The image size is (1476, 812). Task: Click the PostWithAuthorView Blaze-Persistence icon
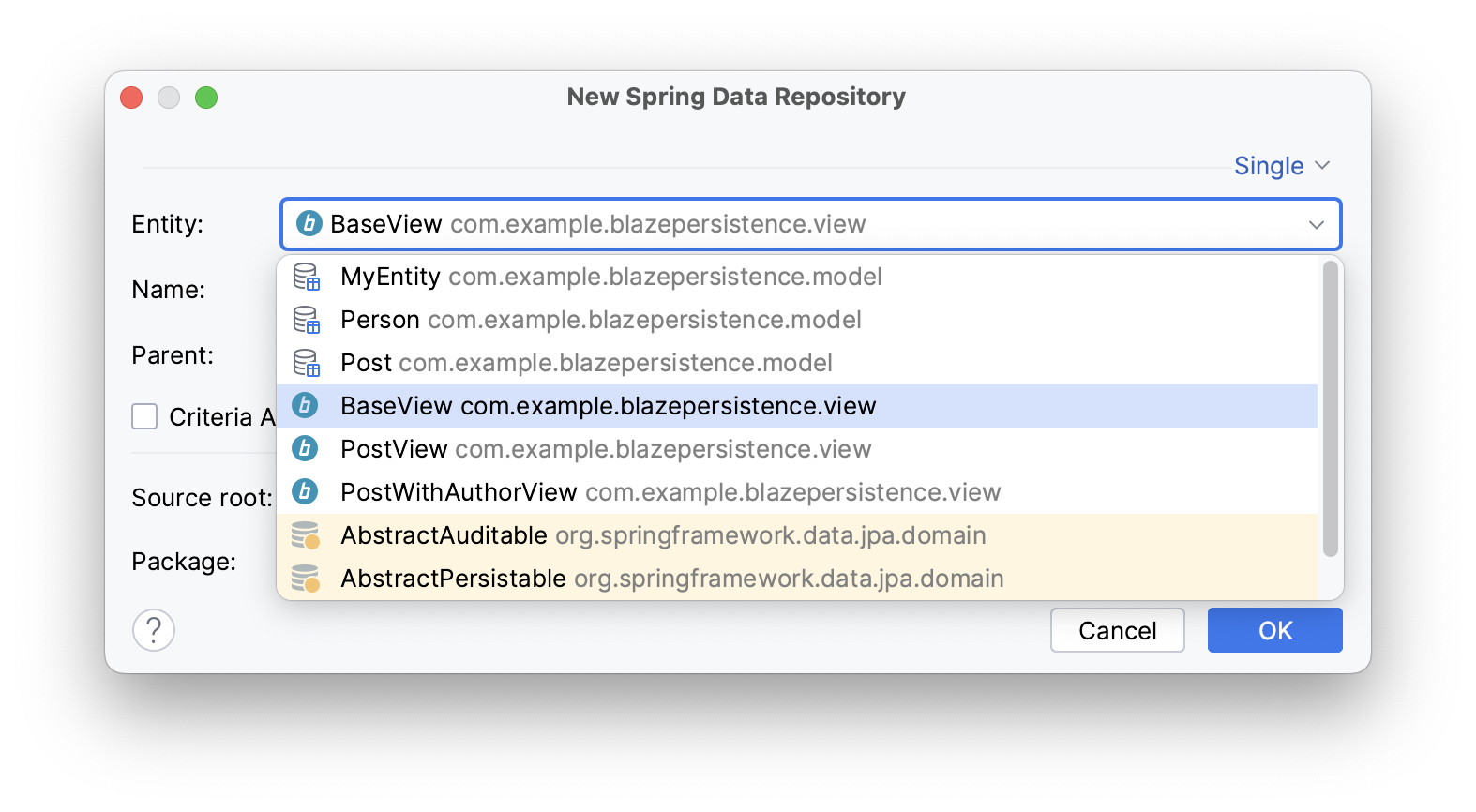pos(305,491)
